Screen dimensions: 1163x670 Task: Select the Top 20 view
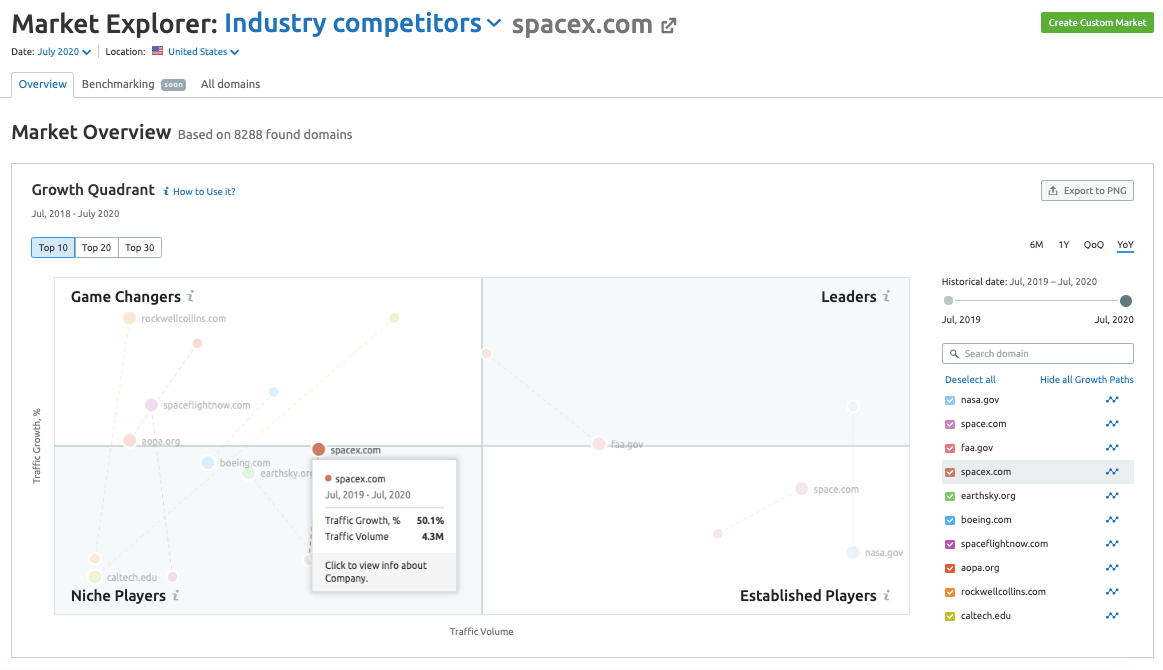[x=97, y=248]
